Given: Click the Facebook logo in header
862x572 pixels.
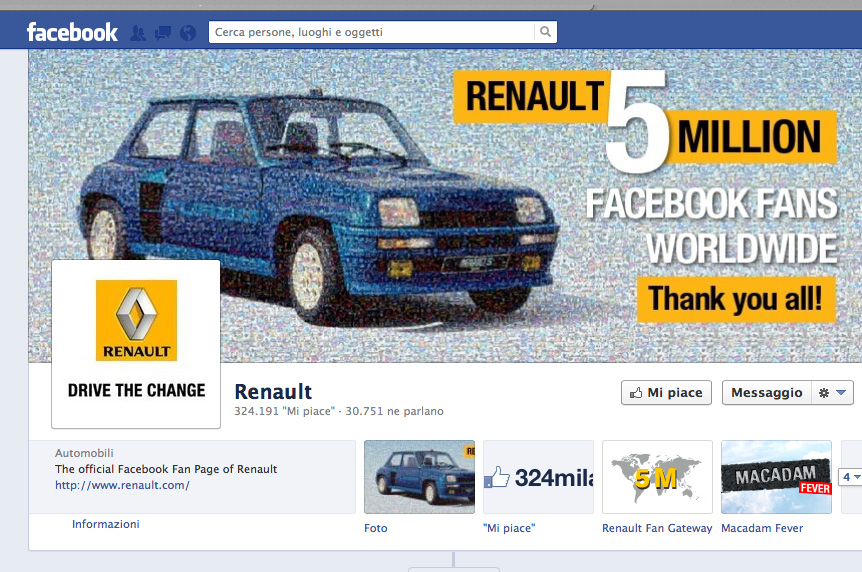Looking at the screenshot, I should [72, 32].
